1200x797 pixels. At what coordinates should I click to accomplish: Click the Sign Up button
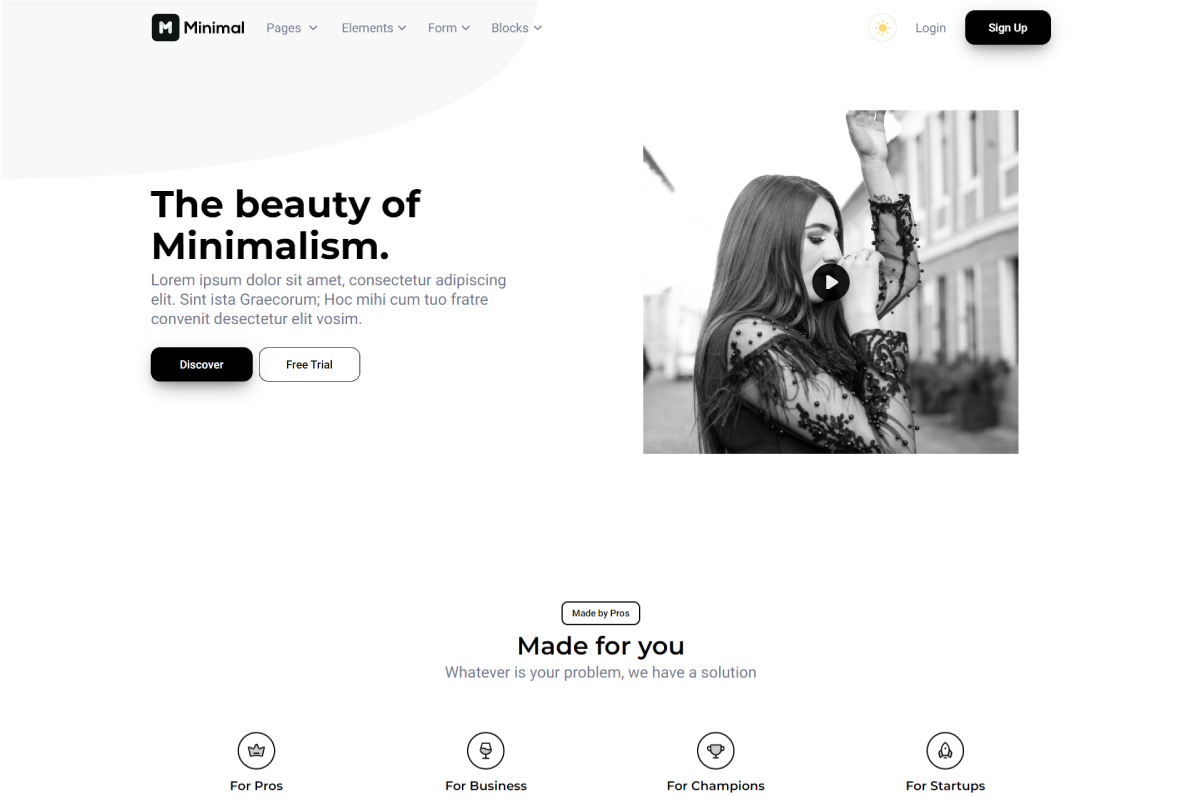pos(1008,28)
